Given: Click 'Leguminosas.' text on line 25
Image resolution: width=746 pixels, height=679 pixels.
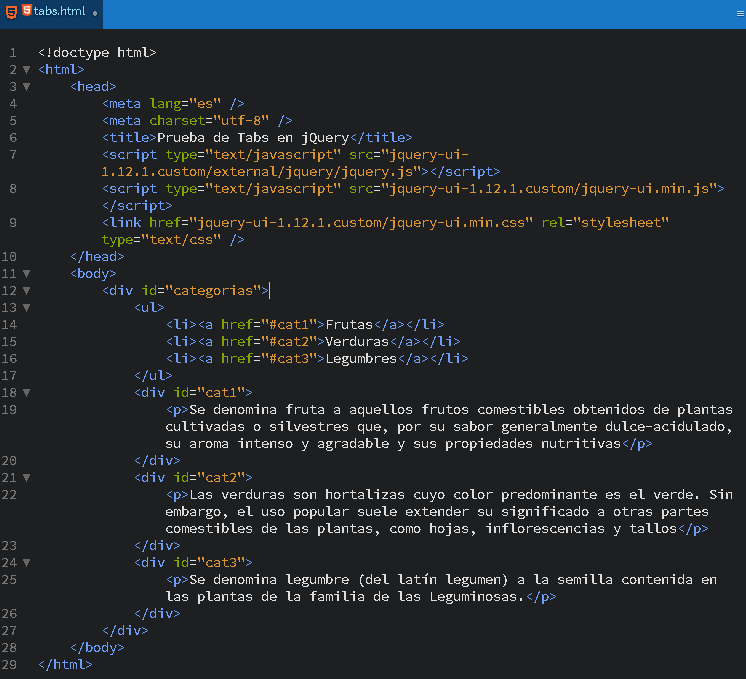Looking at the screenshot, I should coord(477,597).
